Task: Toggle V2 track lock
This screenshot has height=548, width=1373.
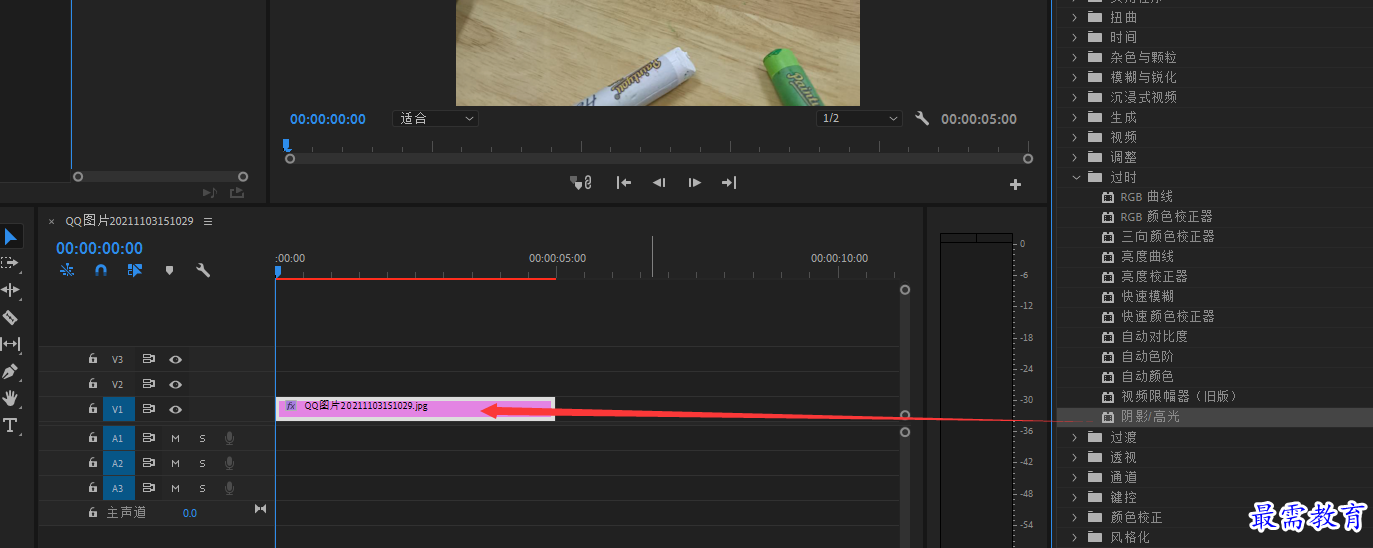Action: (92, 384)
